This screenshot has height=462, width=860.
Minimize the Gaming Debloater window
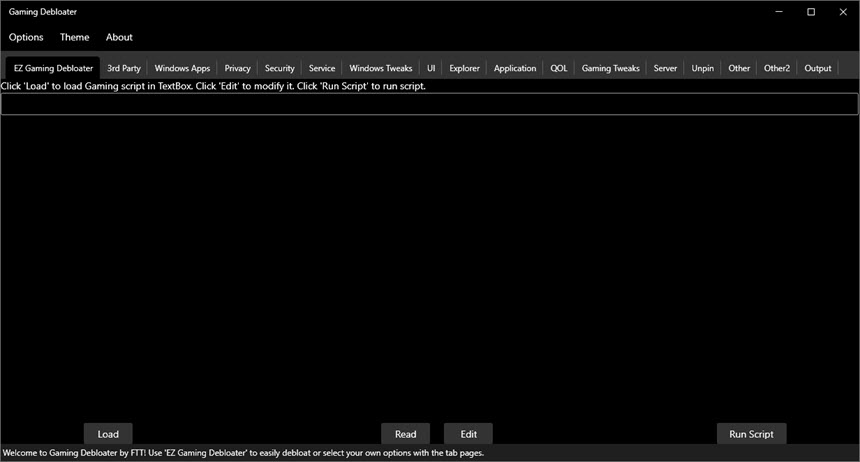tap(779, 12)
